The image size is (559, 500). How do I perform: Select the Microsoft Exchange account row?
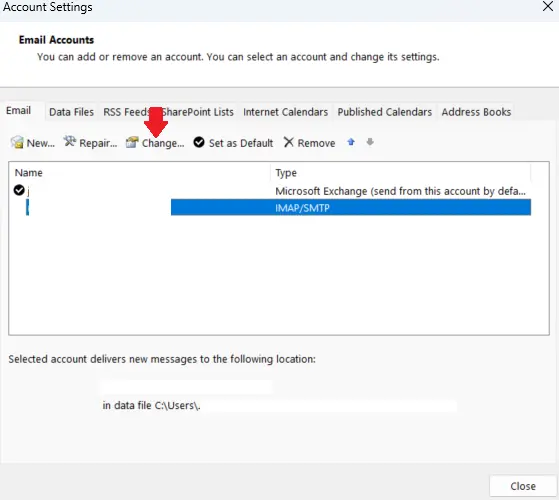[x=272, y=191]
